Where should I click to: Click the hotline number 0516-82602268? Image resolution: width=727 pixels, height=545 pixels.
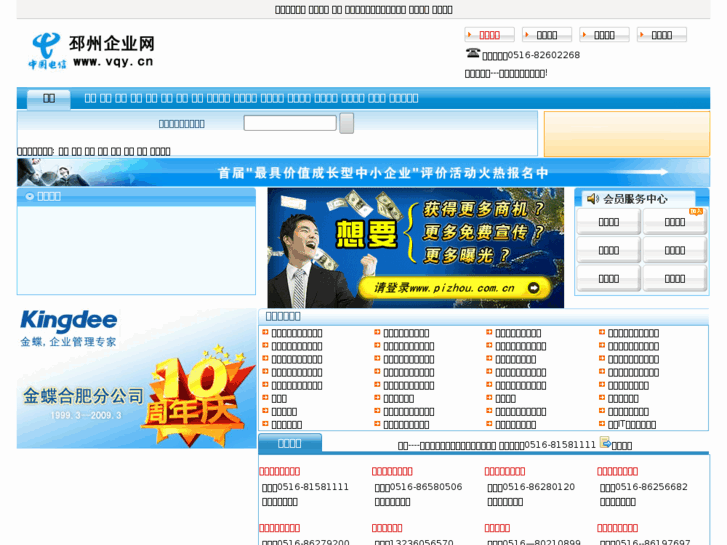(544, 55)
